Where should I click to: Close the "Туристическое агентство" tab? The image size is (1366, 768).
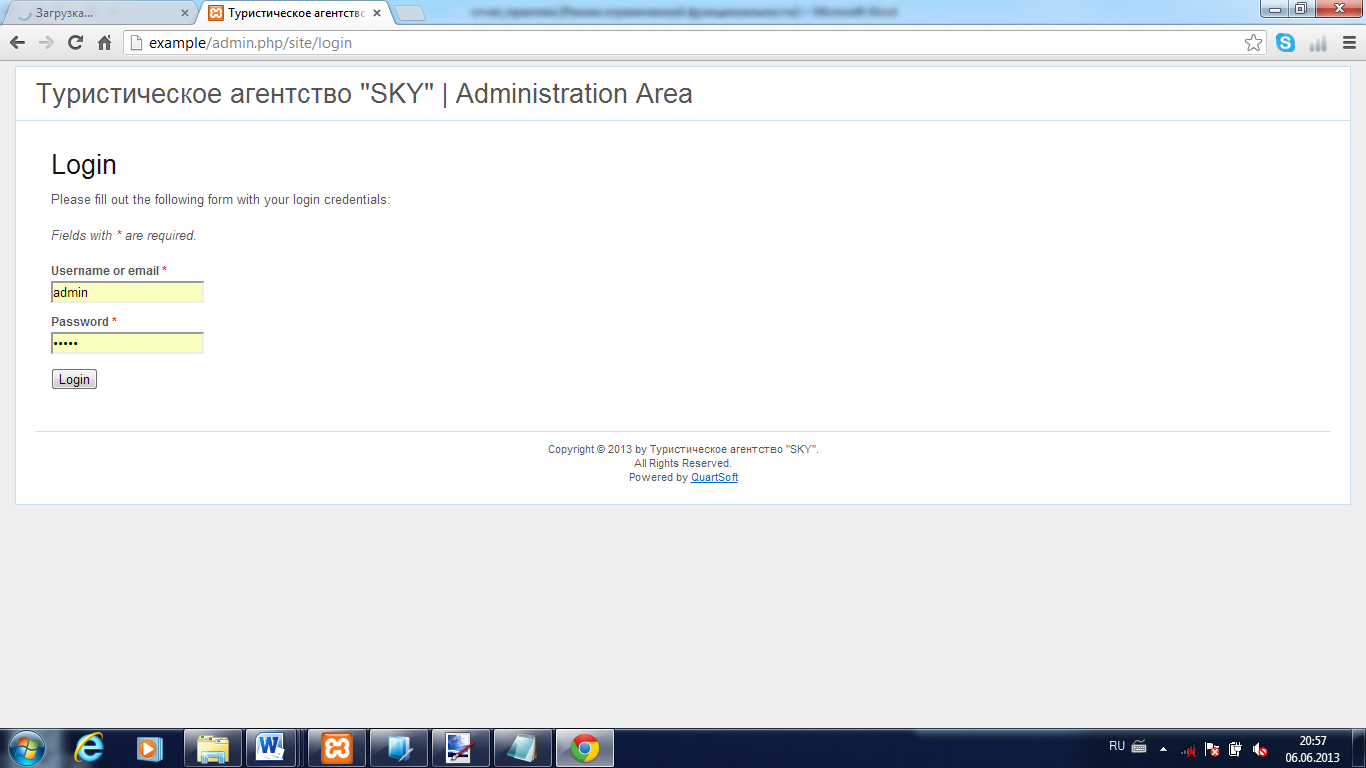pos(376,14)
